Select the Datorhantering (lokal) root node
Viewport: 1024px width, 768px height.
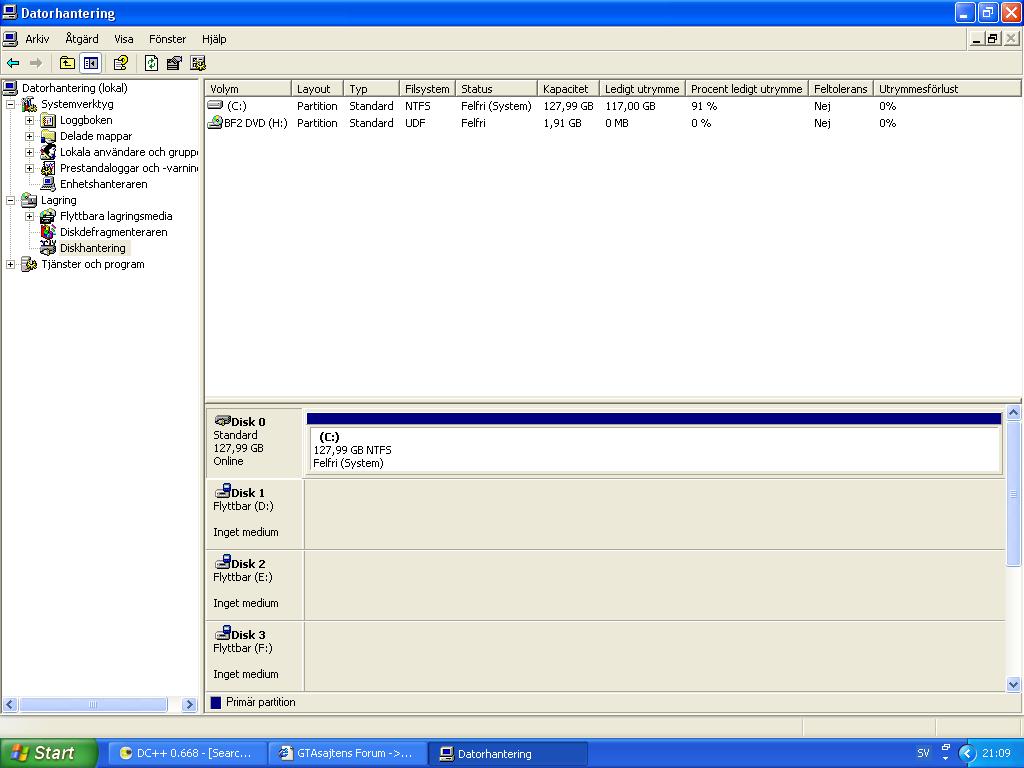click(x=74, y=88)
